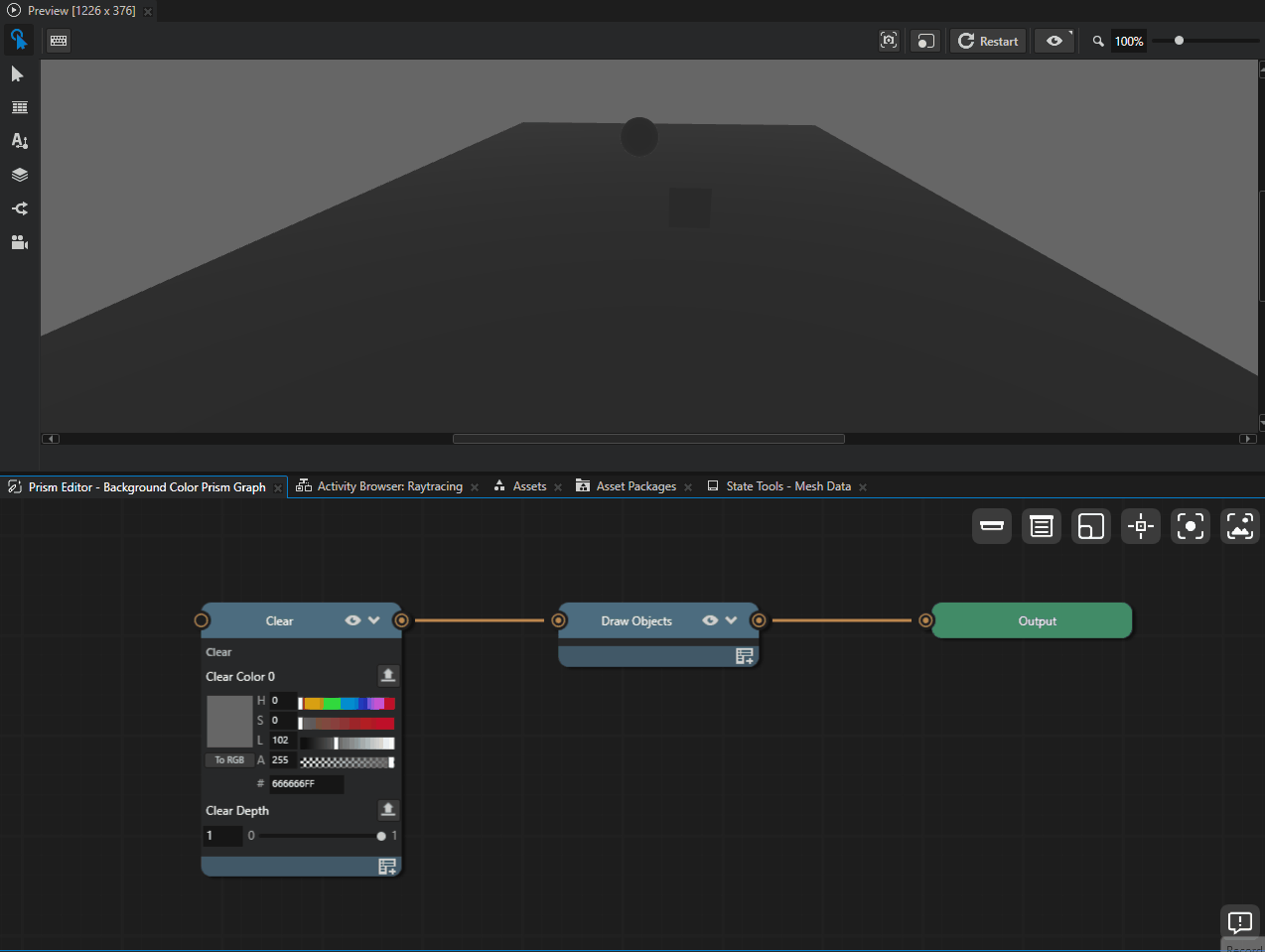The image size is (1265, 952).
Task: Click the Clear Color 0 upload icon
Action: [x=388, y=676]
